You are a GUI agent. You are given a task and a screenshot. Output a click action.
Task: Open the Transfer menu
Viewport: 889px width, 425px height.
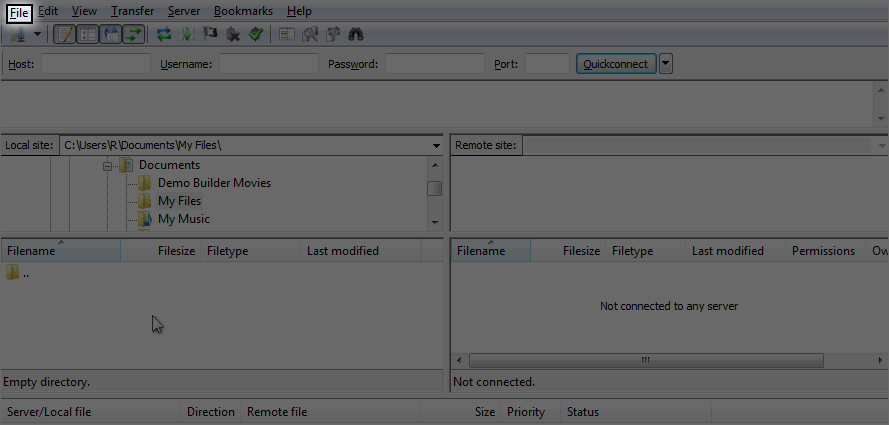pyautogui.click(x=132, y=11)
